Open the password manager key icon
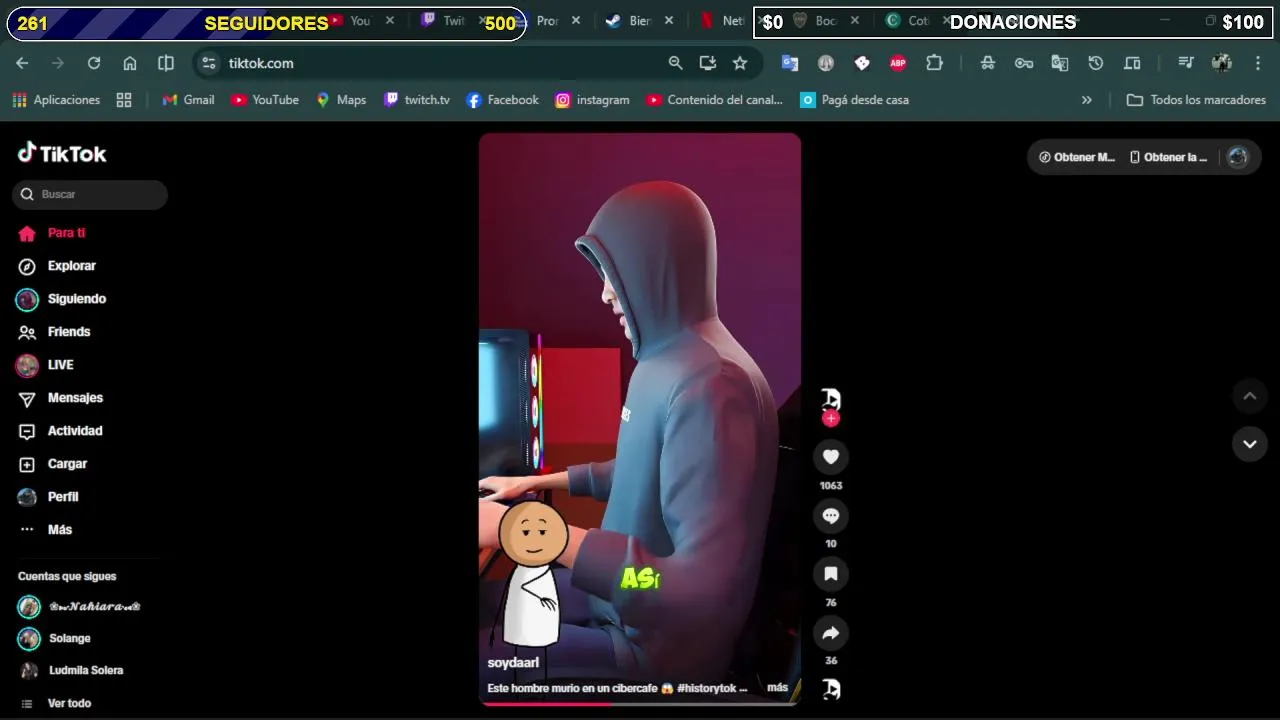The image size is (1280, 720). (x=1024, y=63)
